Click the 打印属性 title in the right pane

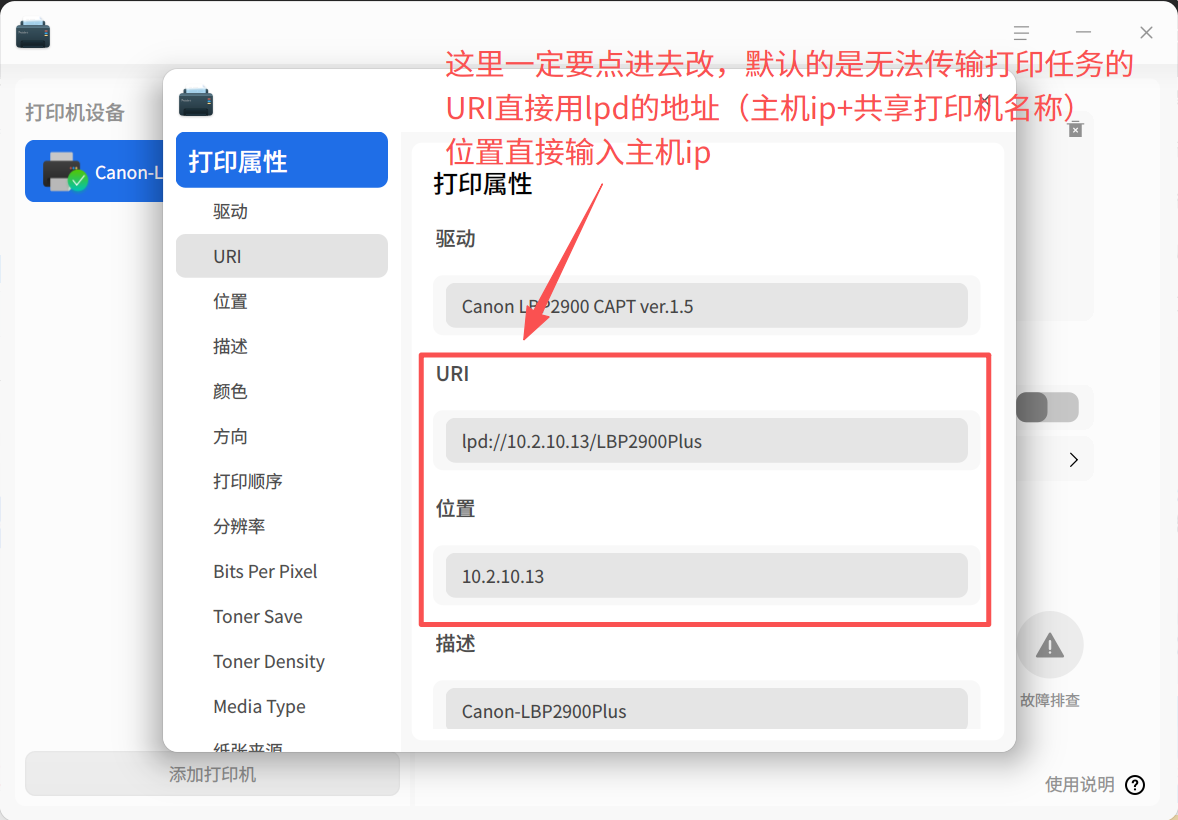(x=483, y=184)
